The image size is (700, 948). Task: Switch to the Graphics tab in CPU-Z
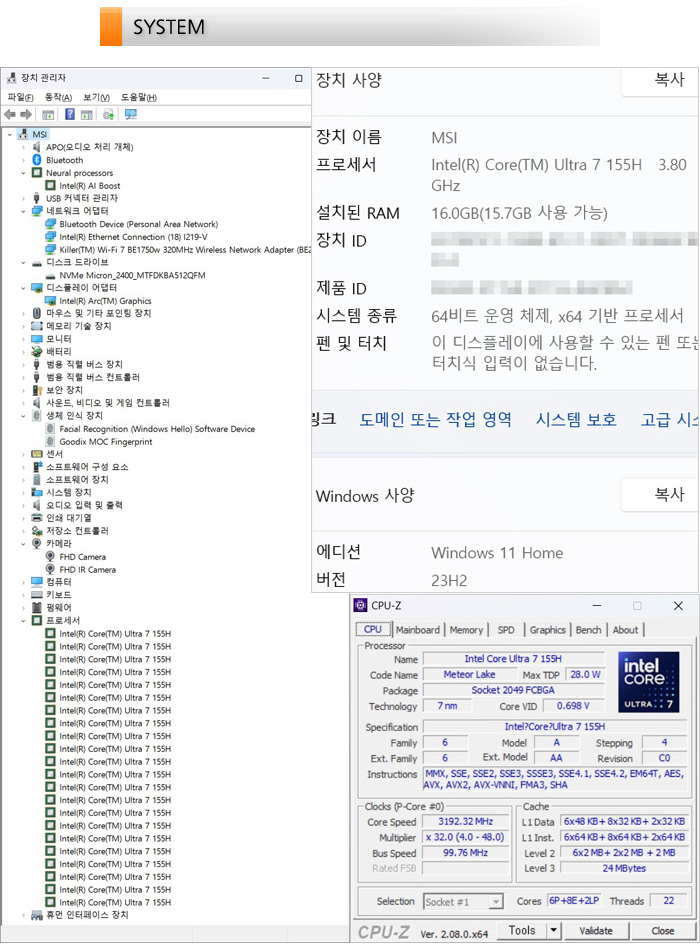tap(548, 629)
